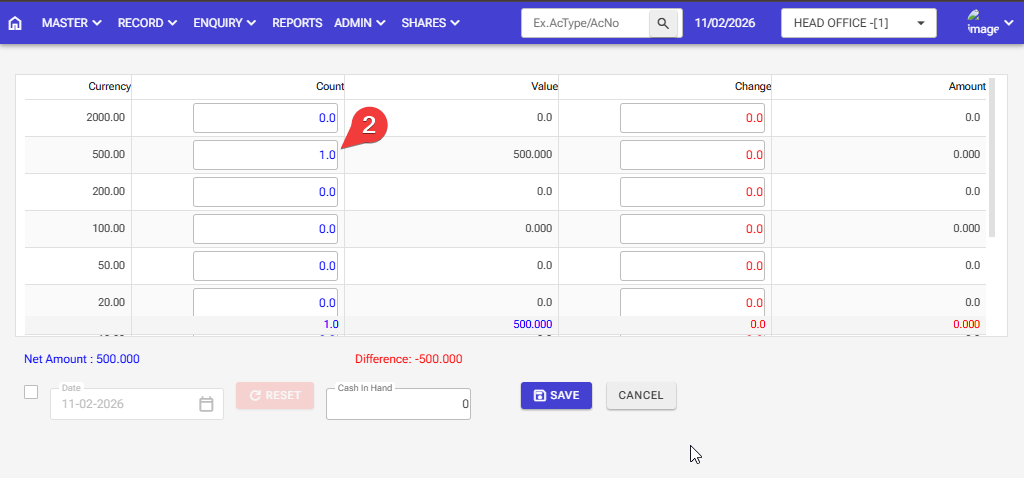Expand the HEAD OFFICE branch dropdown
The image size is (1024, 478).
pos(858,23)
